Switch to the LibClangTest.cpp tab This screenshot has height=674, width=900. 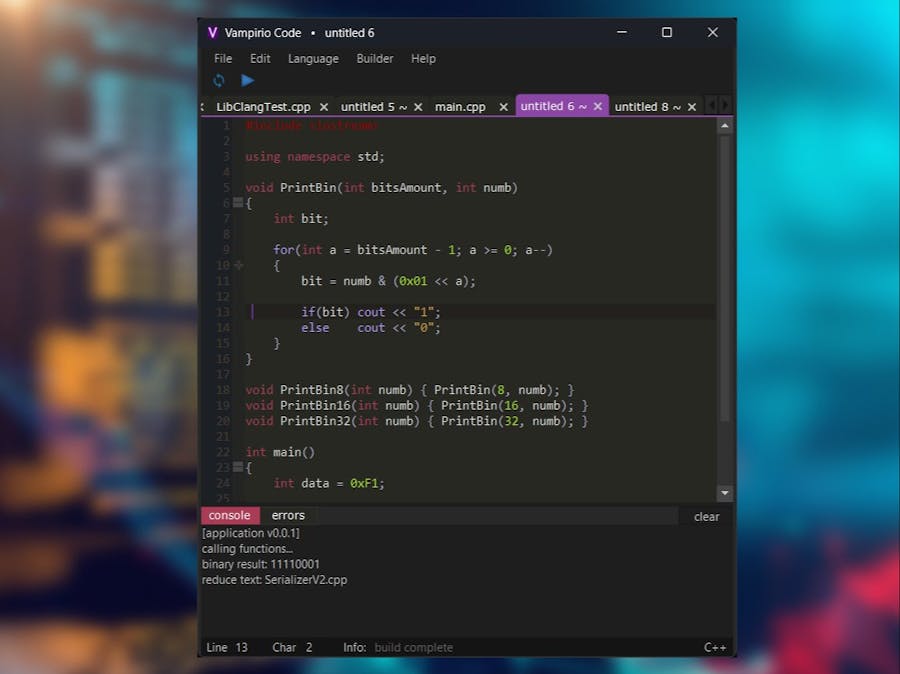263,107
